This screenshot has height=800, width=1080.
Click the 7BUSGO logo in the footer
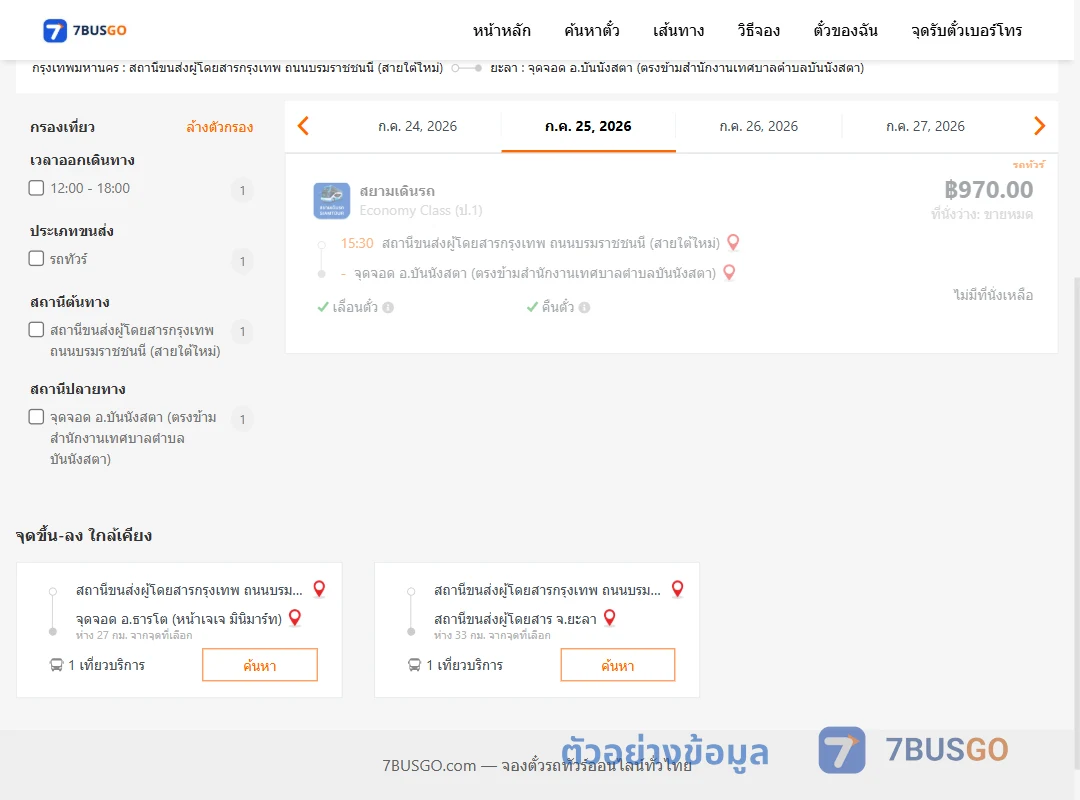pyautogui.click(x=913, y=750)
